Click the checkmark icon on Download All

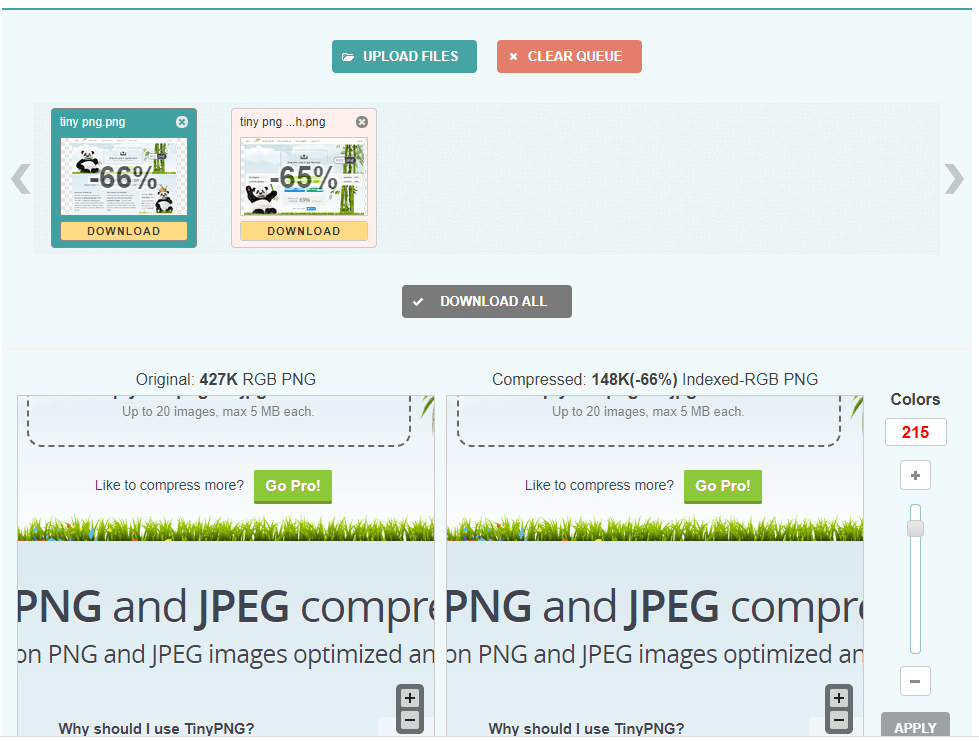coord(418,302)
